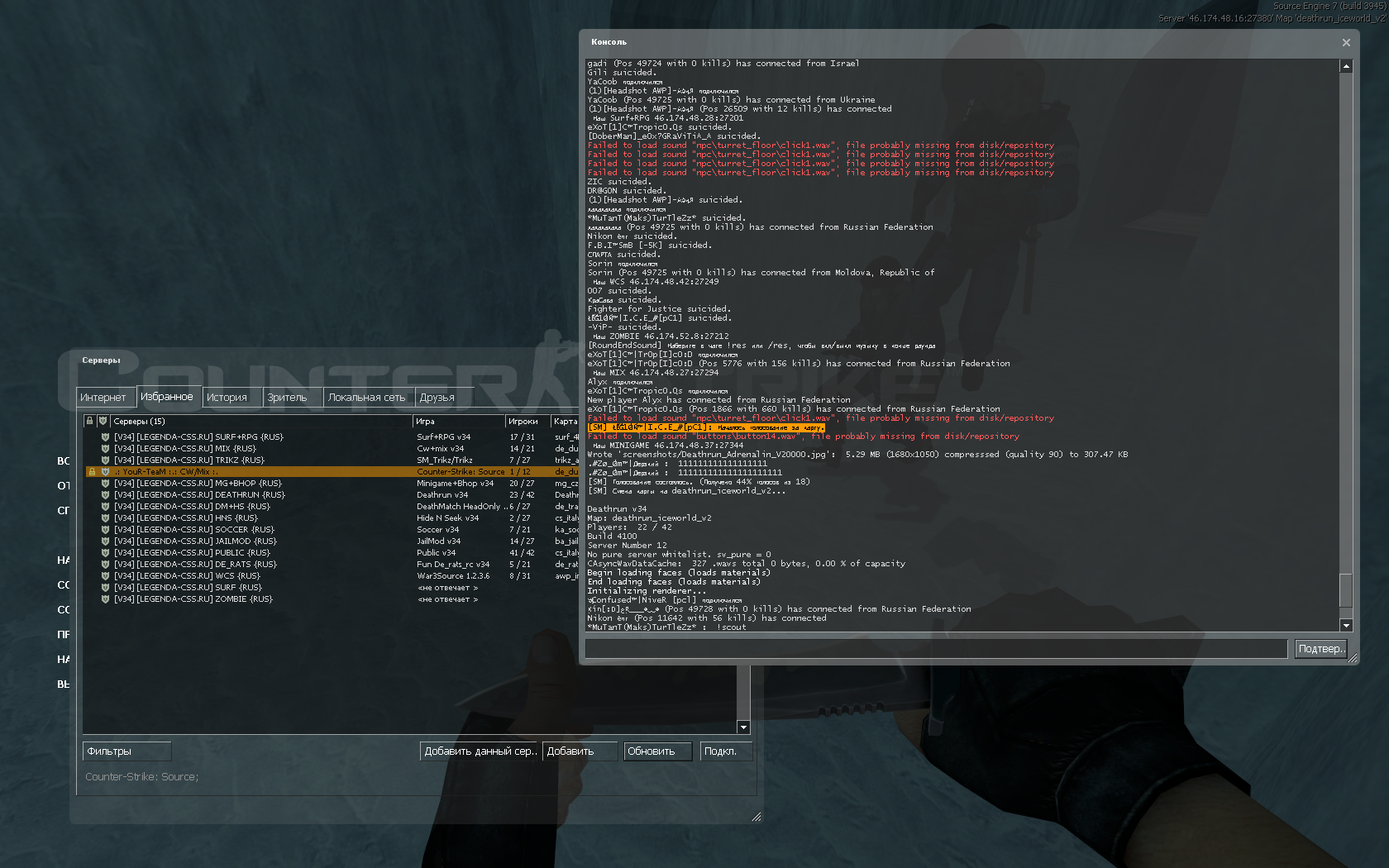This screenshot has width=1389, height=868.
Task: Click the shield icon of PUBLIC server
Action: (x=105, y=552)
